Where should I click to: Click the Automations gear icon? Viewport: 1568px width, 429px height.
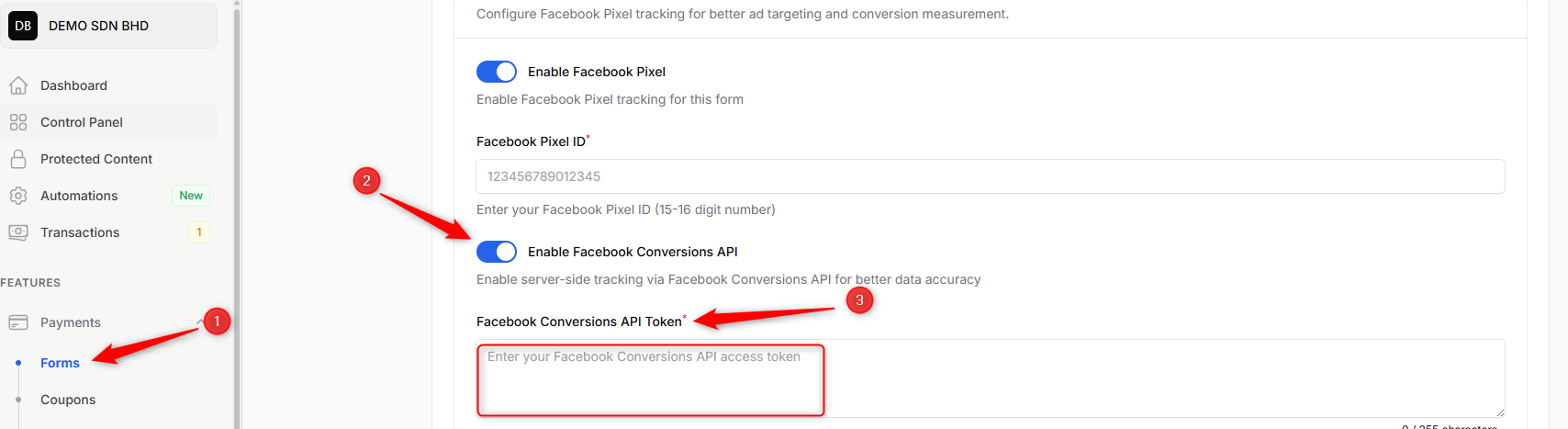(x=18, y=196)
